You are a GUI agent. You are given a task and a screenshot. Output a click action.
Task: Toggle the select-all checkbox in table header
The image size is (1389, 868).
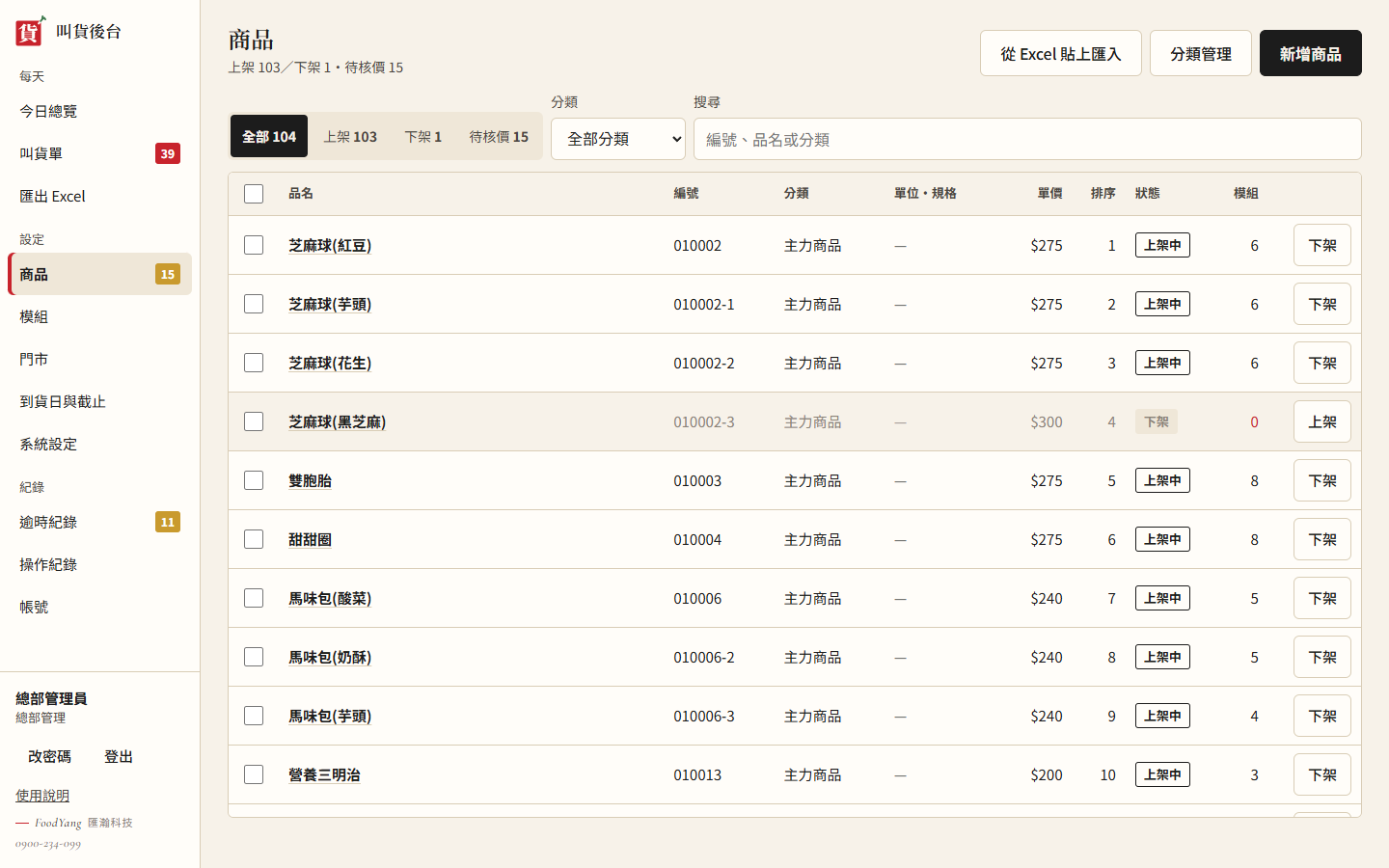254,194
